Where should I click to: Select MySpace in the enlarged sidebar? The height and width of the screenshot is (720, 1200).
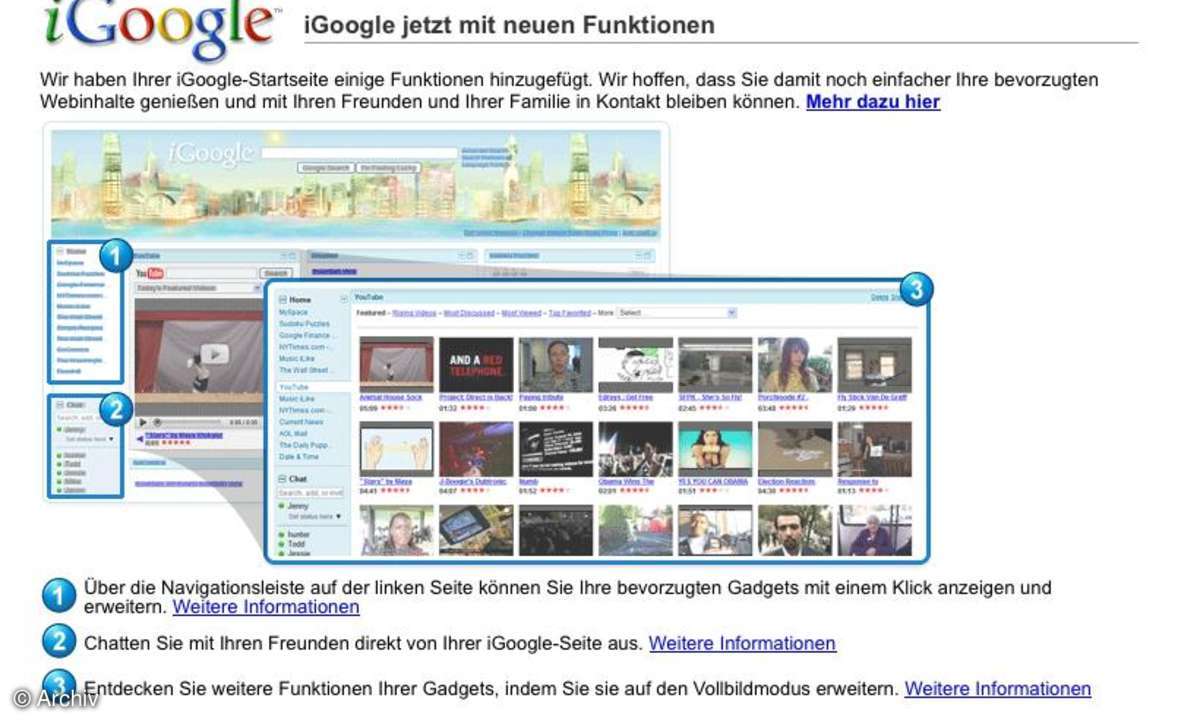293,313
